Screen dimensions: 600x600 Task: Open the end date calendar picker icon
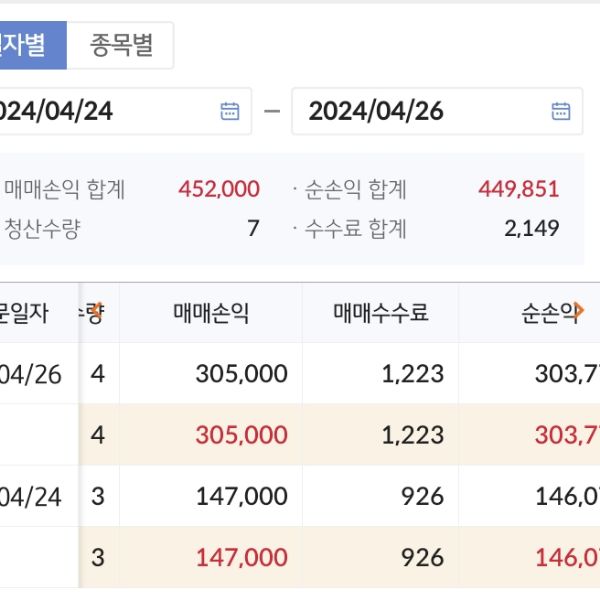[x=561, y=111]
